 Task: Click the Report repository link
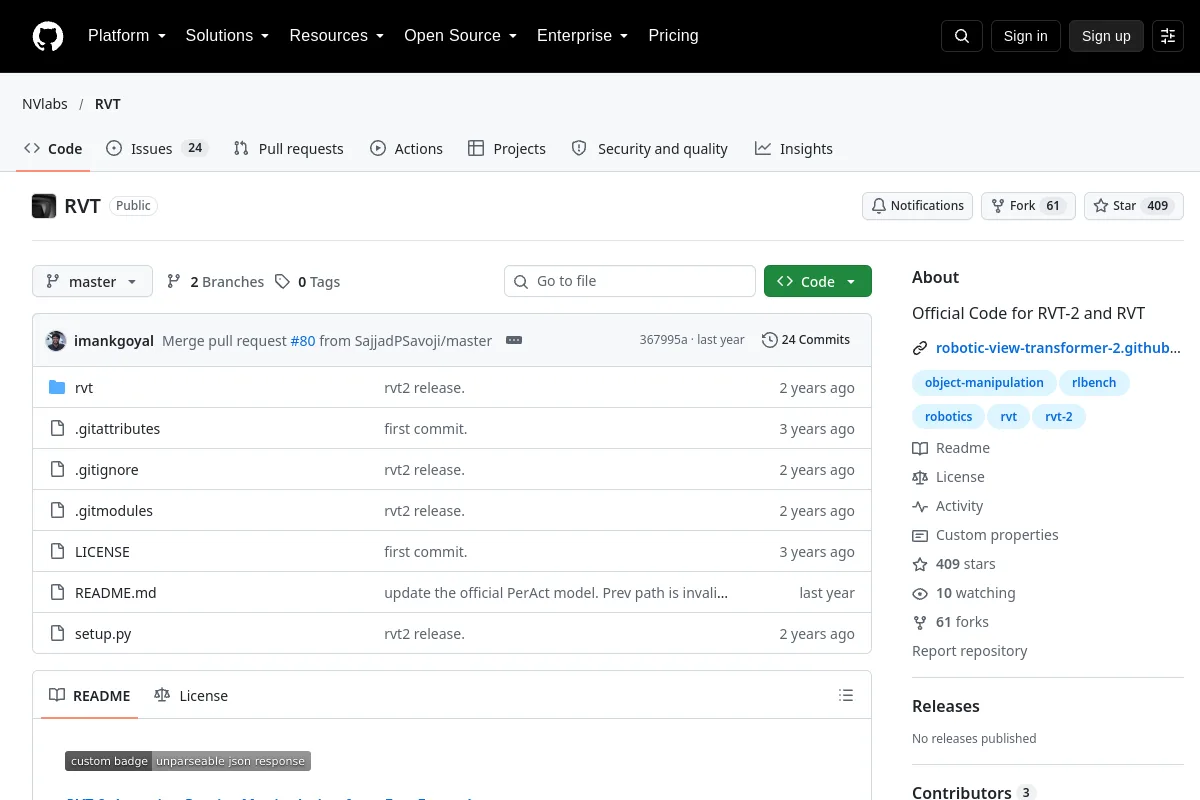(970, 651)
